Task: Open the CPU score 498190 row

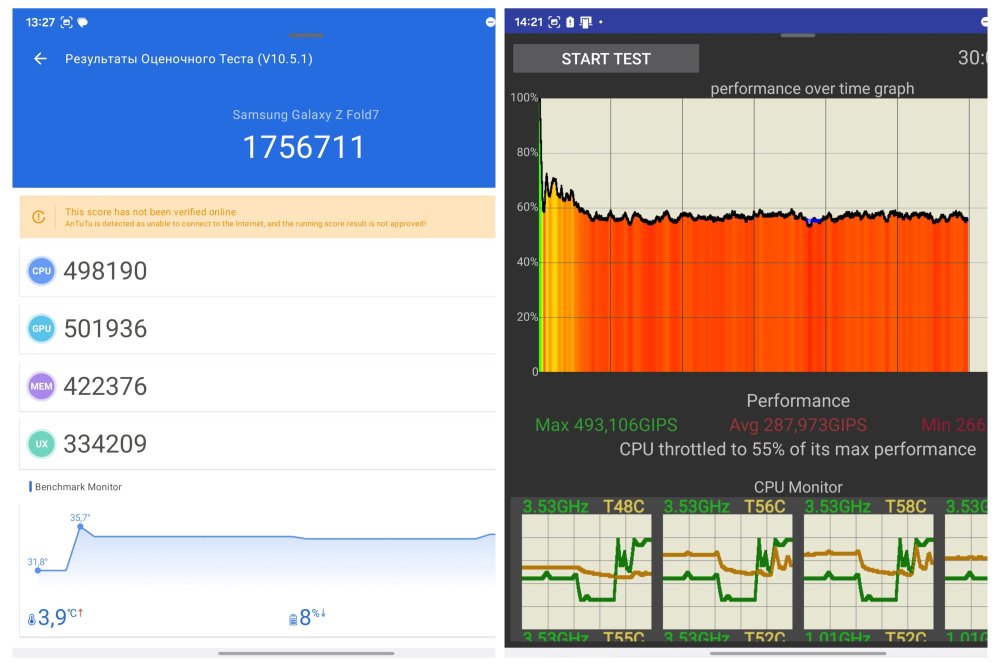Action: point(258,270)
